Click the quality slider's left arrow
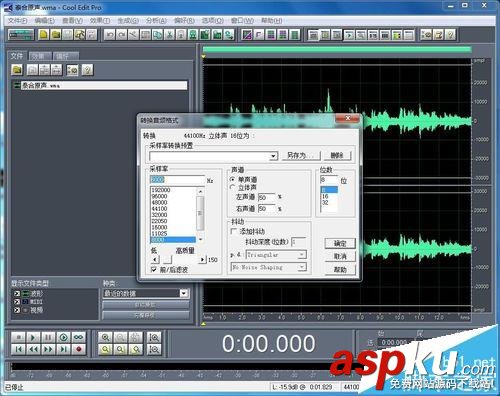 (155, 259)
